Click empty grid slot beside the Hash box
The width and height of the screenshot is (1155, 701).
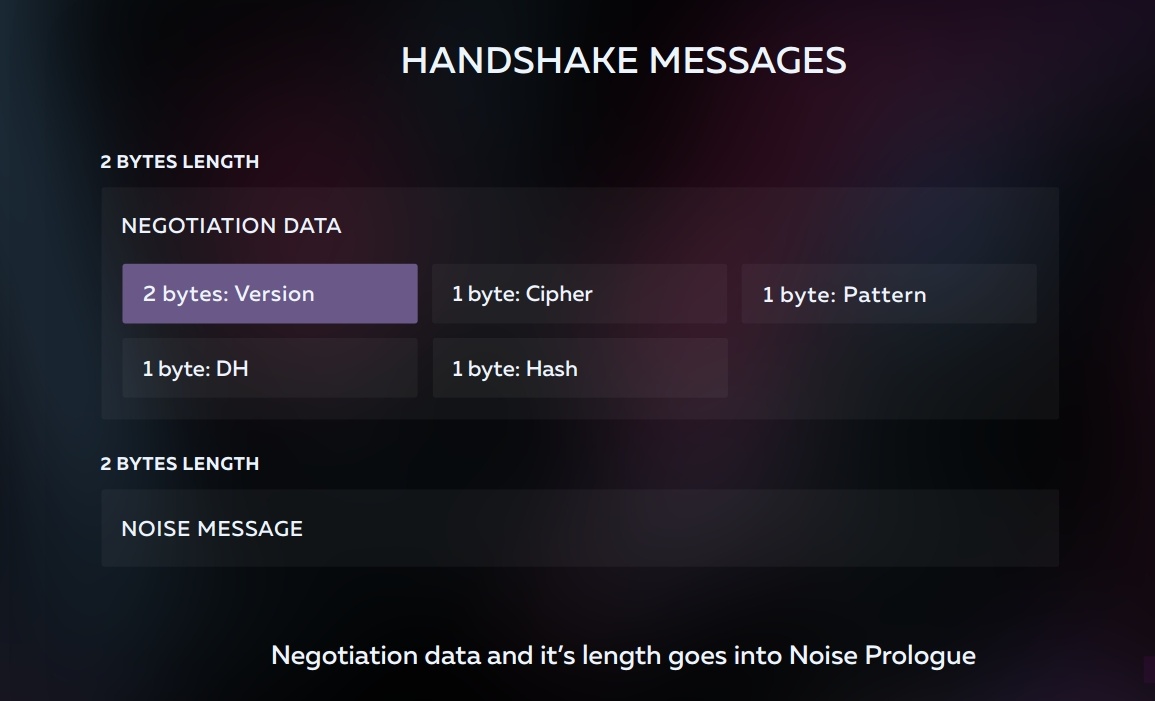tap(889, 368)
